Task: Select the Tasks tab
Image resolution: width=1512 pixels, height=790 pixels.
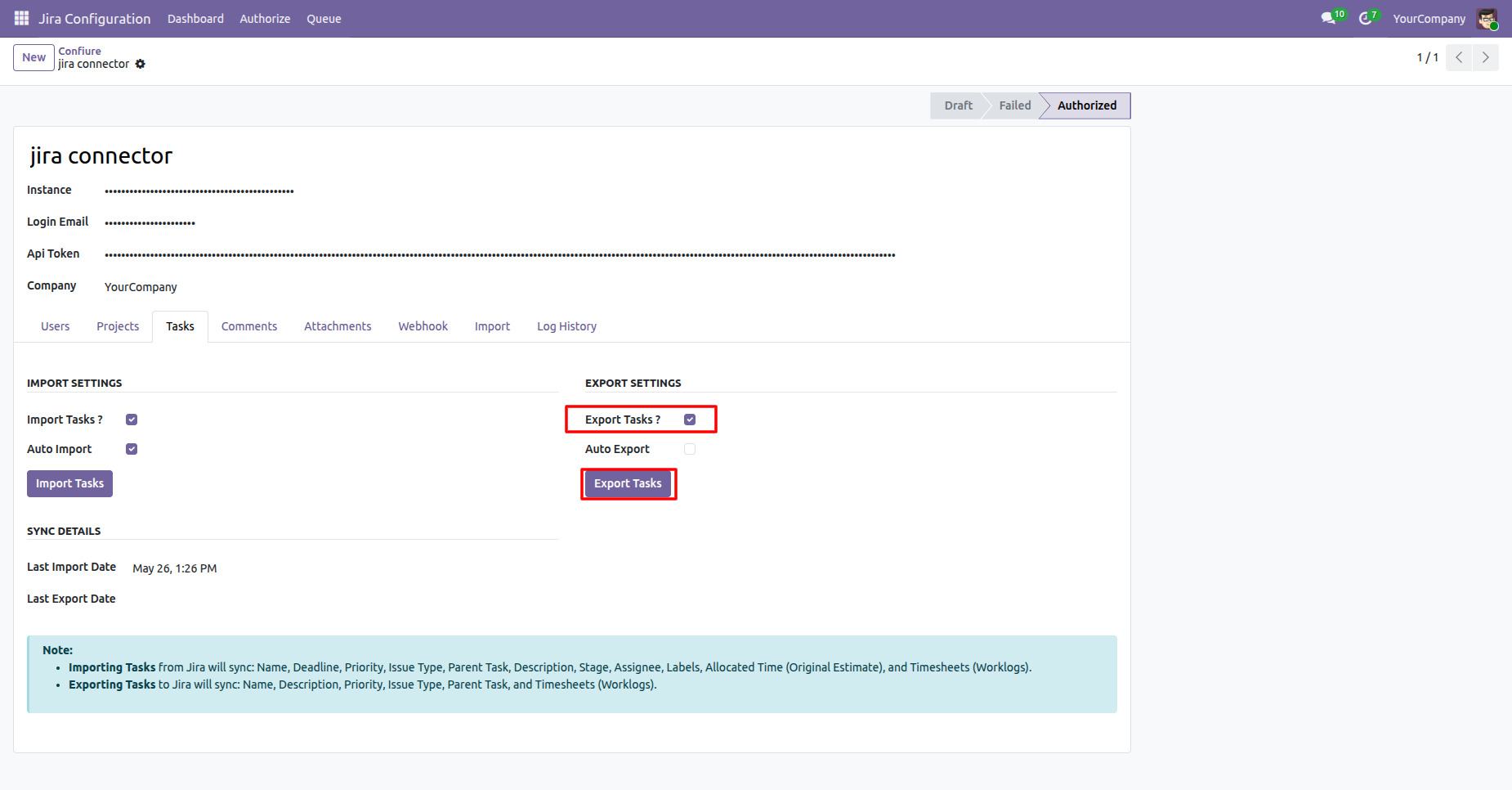Action: pyautogui.click(x=180, y=326)
